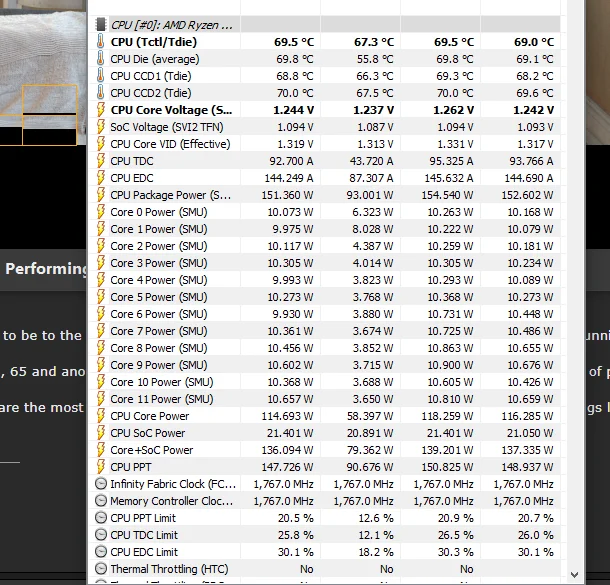Select the Core 10 Power (SMU) label

pyautogui.click(x=162, y=382)
